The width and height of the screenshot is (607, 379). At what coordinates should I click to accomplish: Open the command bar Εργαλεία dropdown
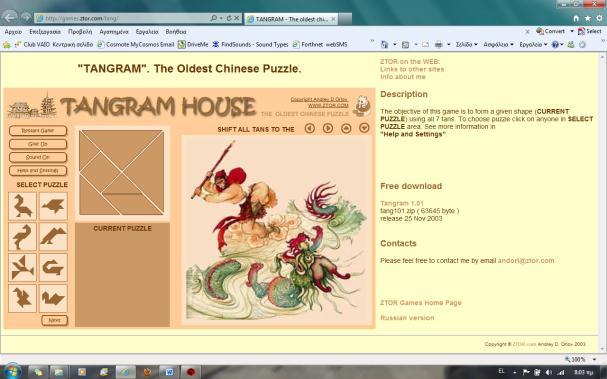[533, 45]
